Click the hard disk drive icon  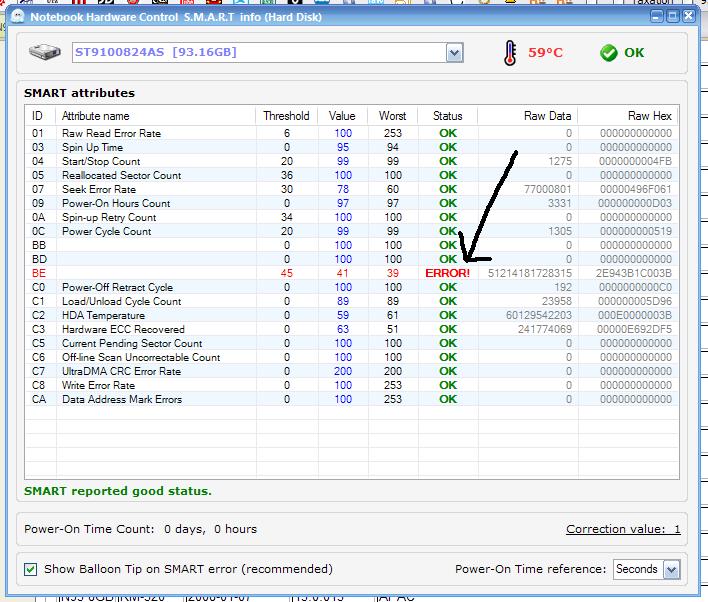pos(45,52)
